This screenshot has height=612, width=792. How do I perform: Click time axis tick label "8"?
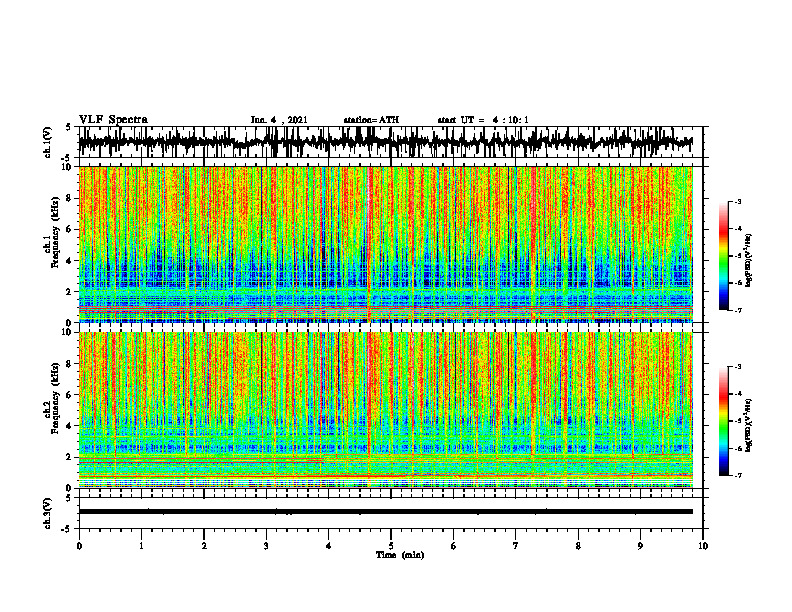(x=578, y=546)
